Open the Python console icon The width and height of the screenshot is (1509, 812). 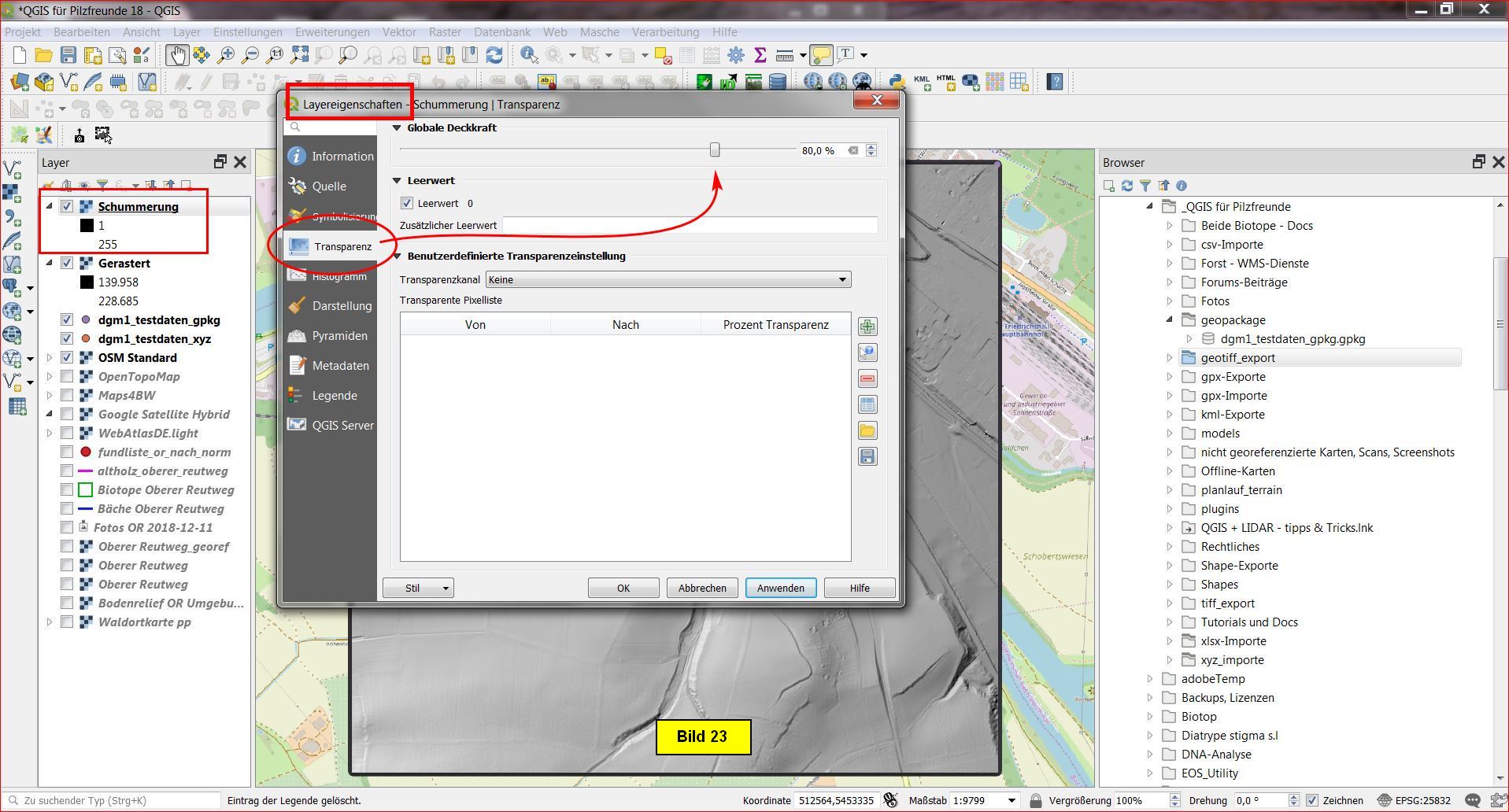point(896,82)
